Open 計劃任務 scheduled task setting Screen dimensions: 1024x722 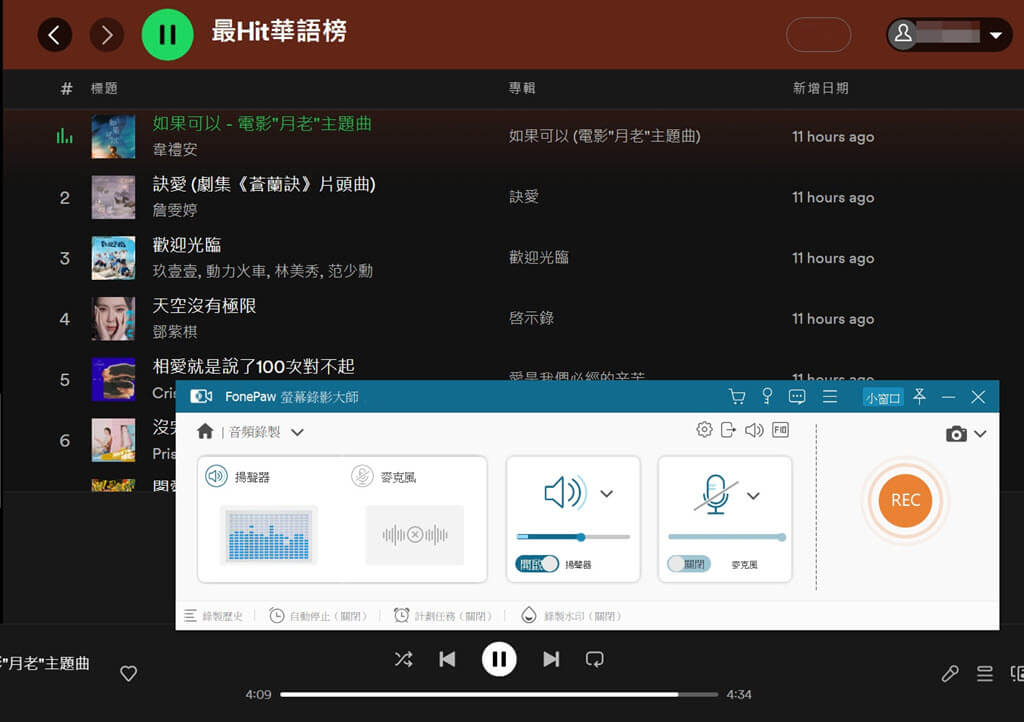pos(442,616)
